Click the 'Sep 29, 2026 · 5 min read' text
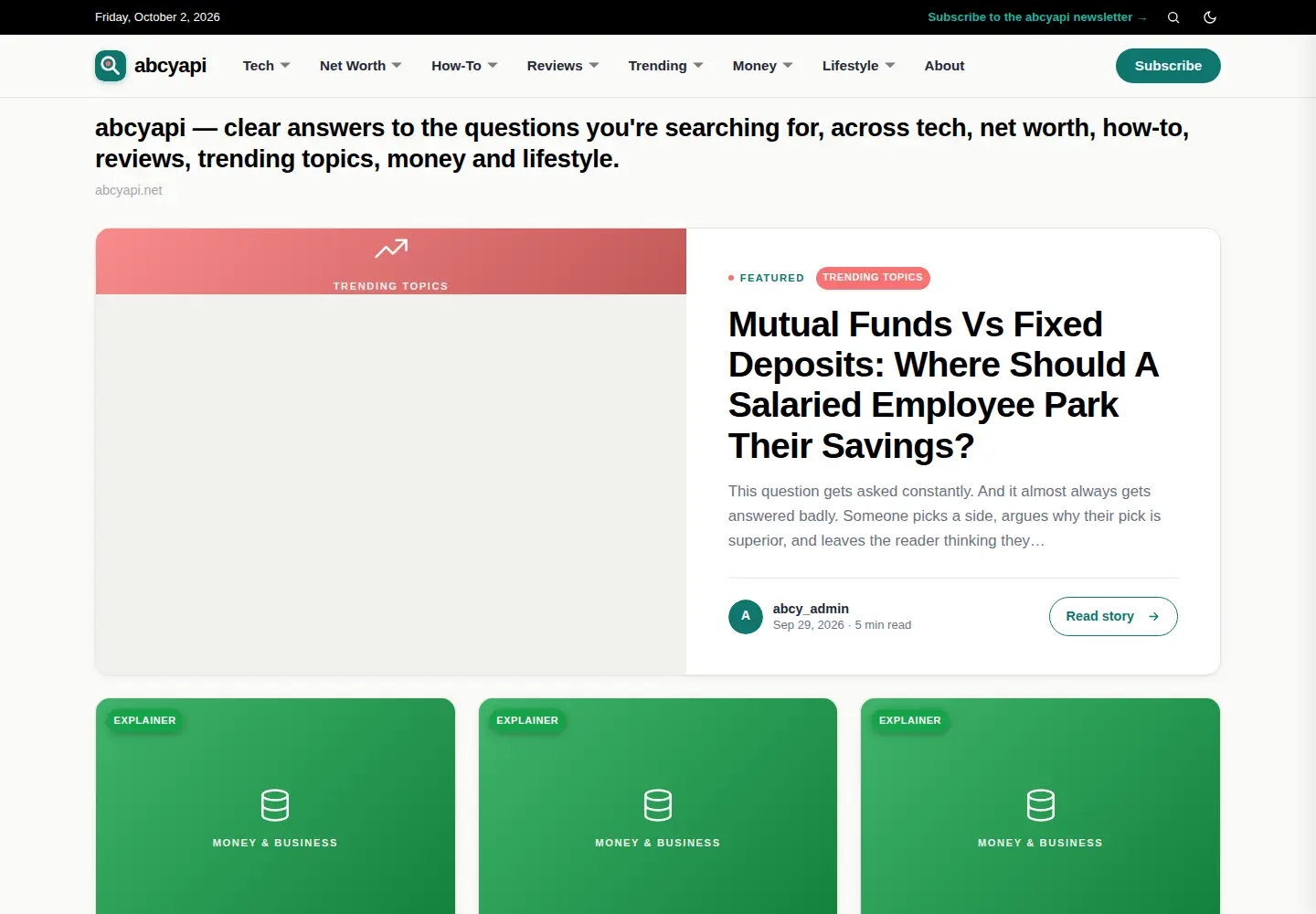The height and width of the screenshot is (914, 1316). pyautogui.click(x=842, y=625)
